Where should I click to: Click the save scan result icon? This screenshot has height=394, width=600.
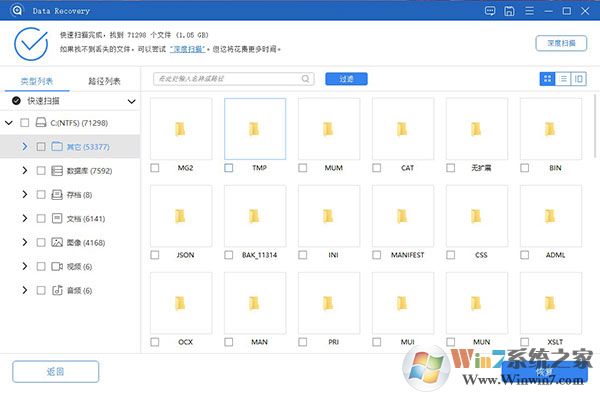tap(509, 11)
